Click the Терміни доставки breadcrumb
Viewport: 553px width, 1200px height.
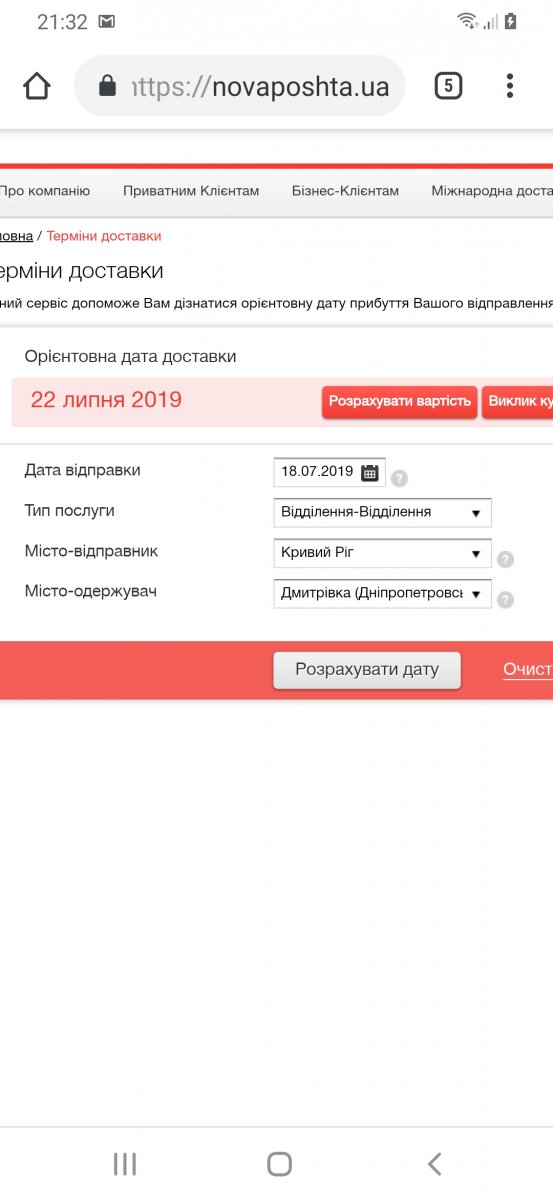(x=104, y=236)
